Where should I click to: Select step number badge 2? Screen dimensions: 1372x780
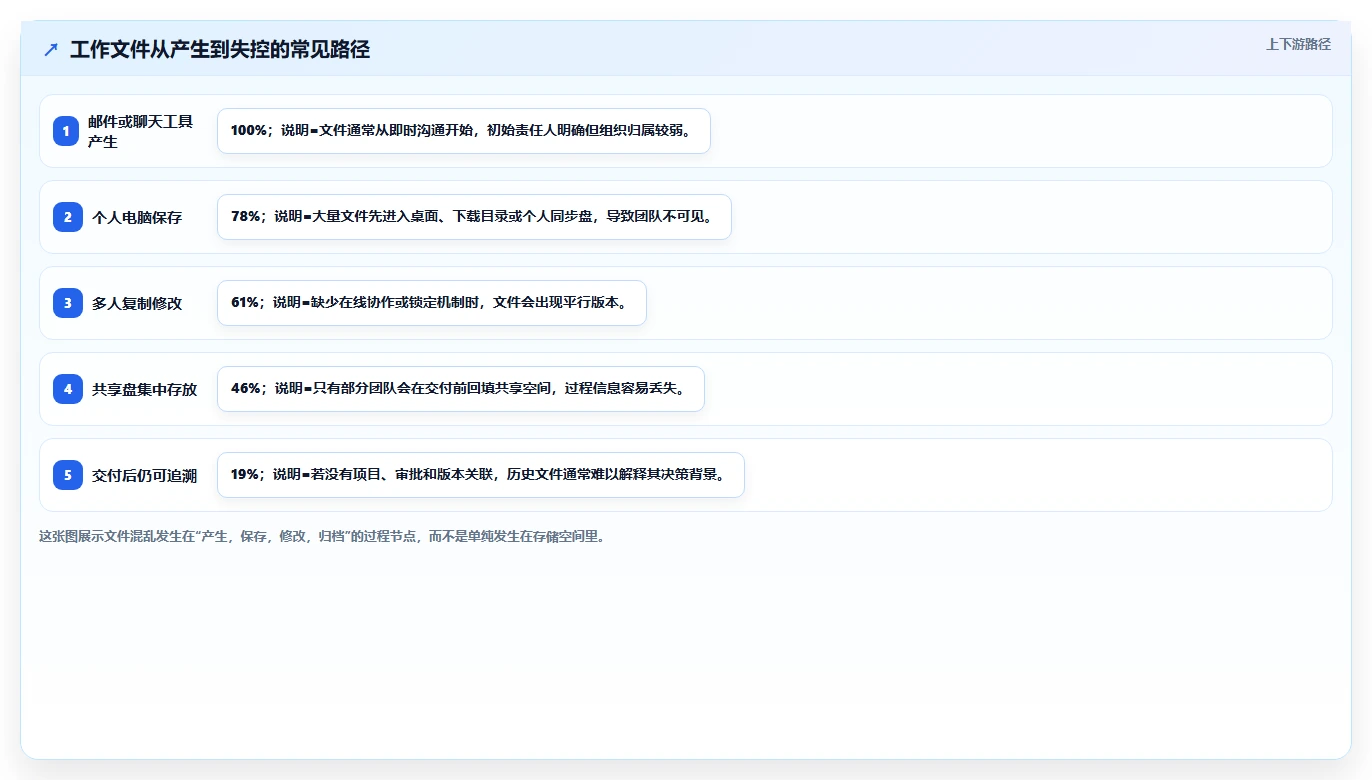click(67, 217)
